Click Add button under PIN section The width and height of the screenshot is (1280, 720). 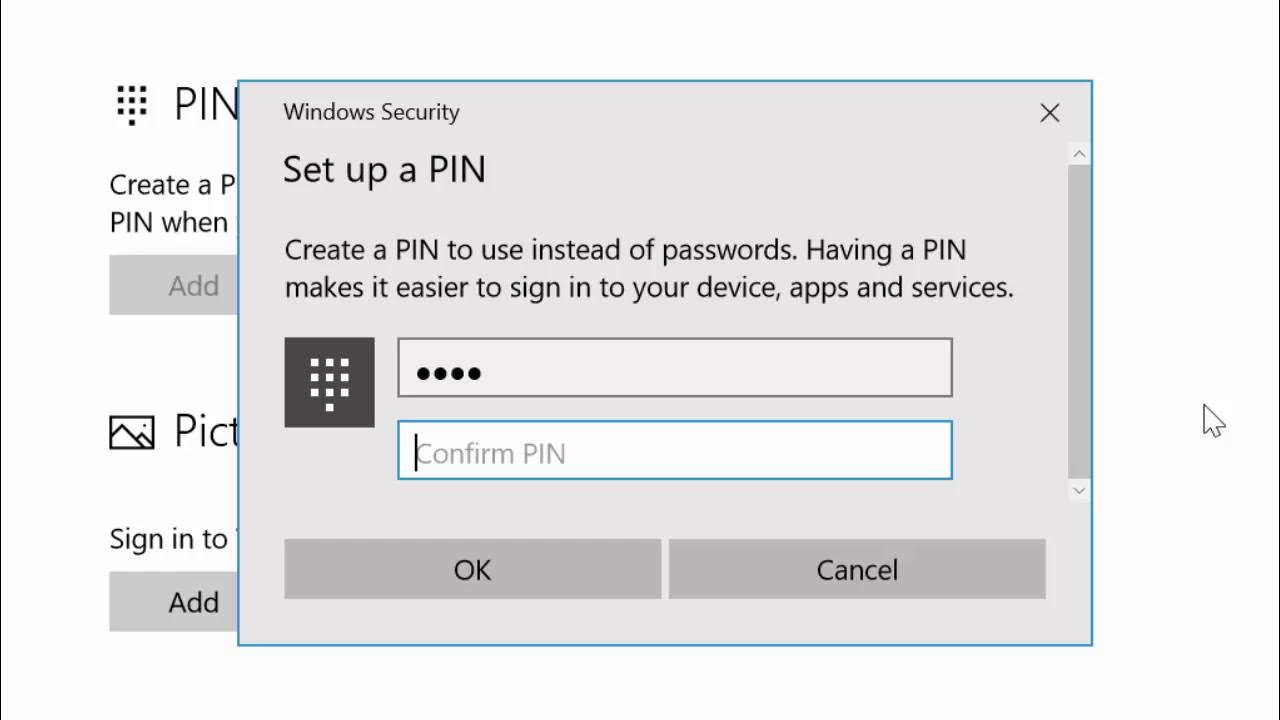[174, 286]
